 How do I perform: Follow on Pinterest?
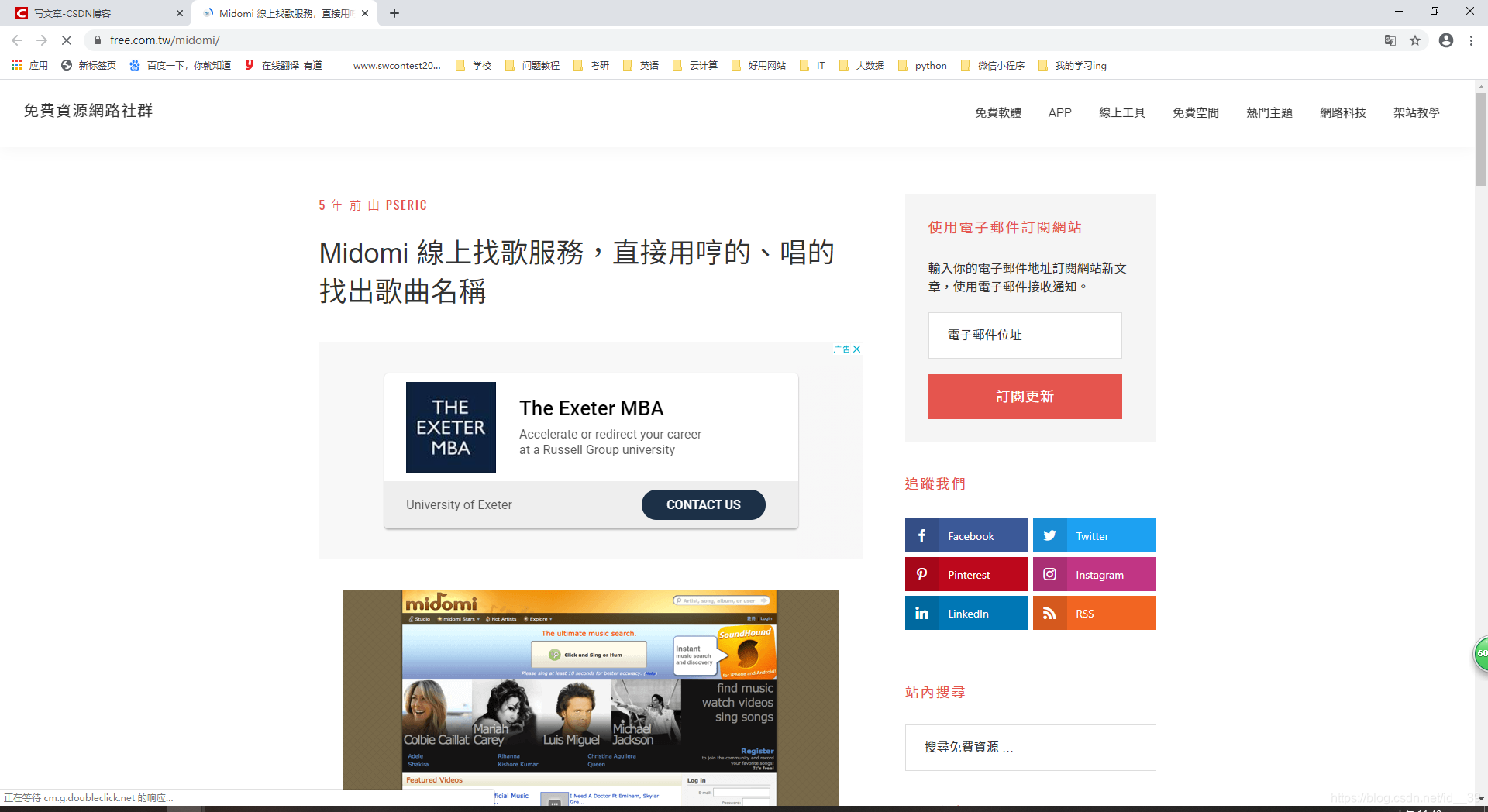click(966, 575)
